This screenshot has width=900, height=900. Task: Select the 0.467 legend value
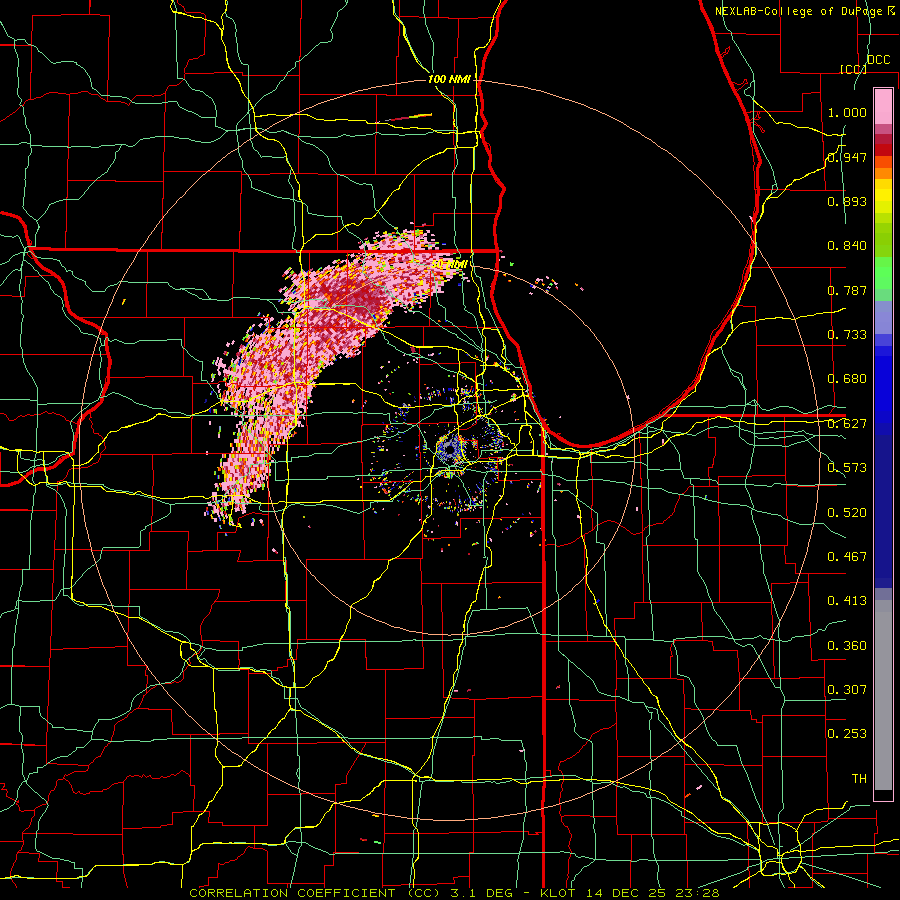click(x=847, y=557)
